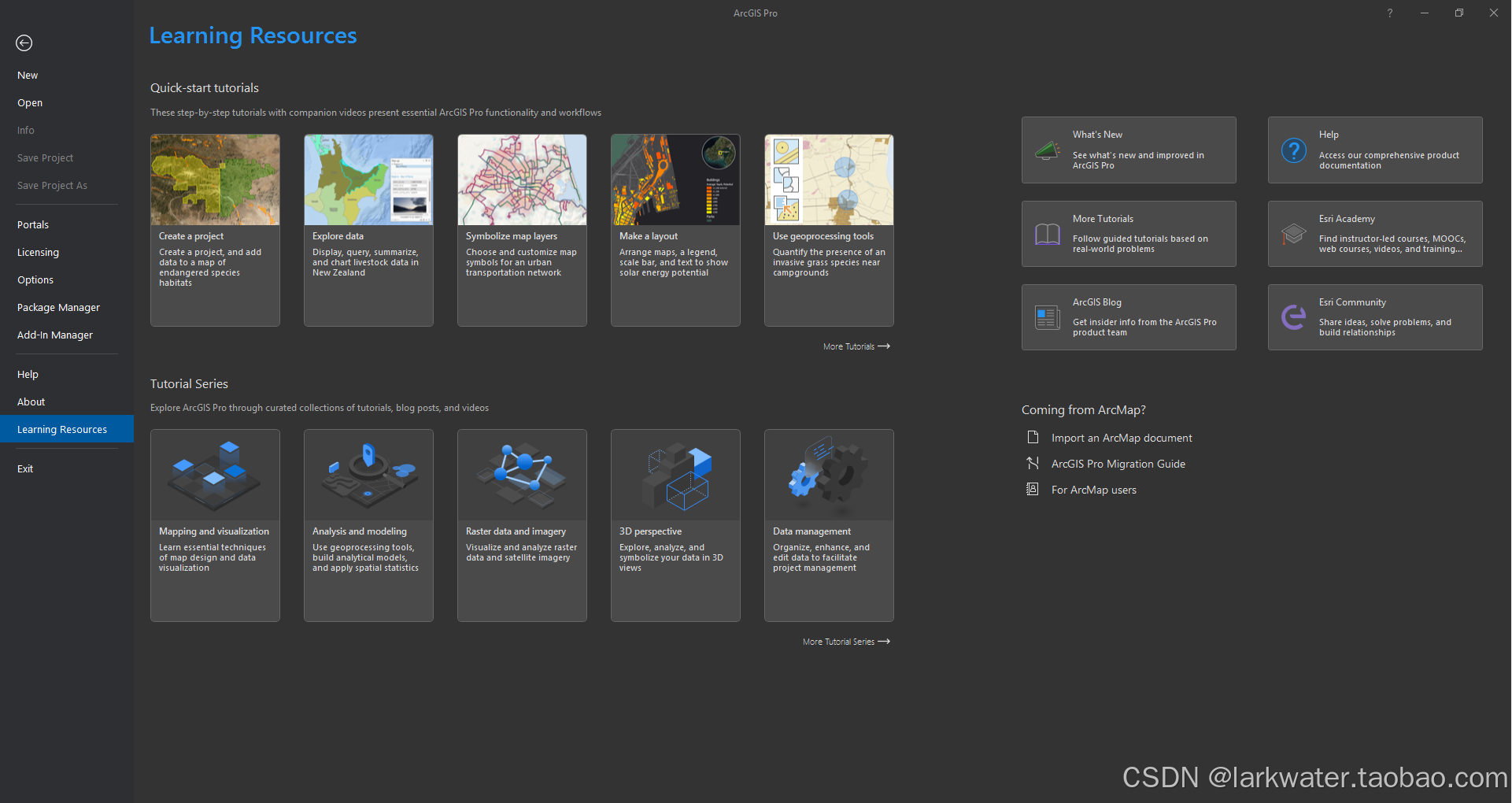
Task: Click the ArcGIS Blog card title
Action: pos(1097,302)
